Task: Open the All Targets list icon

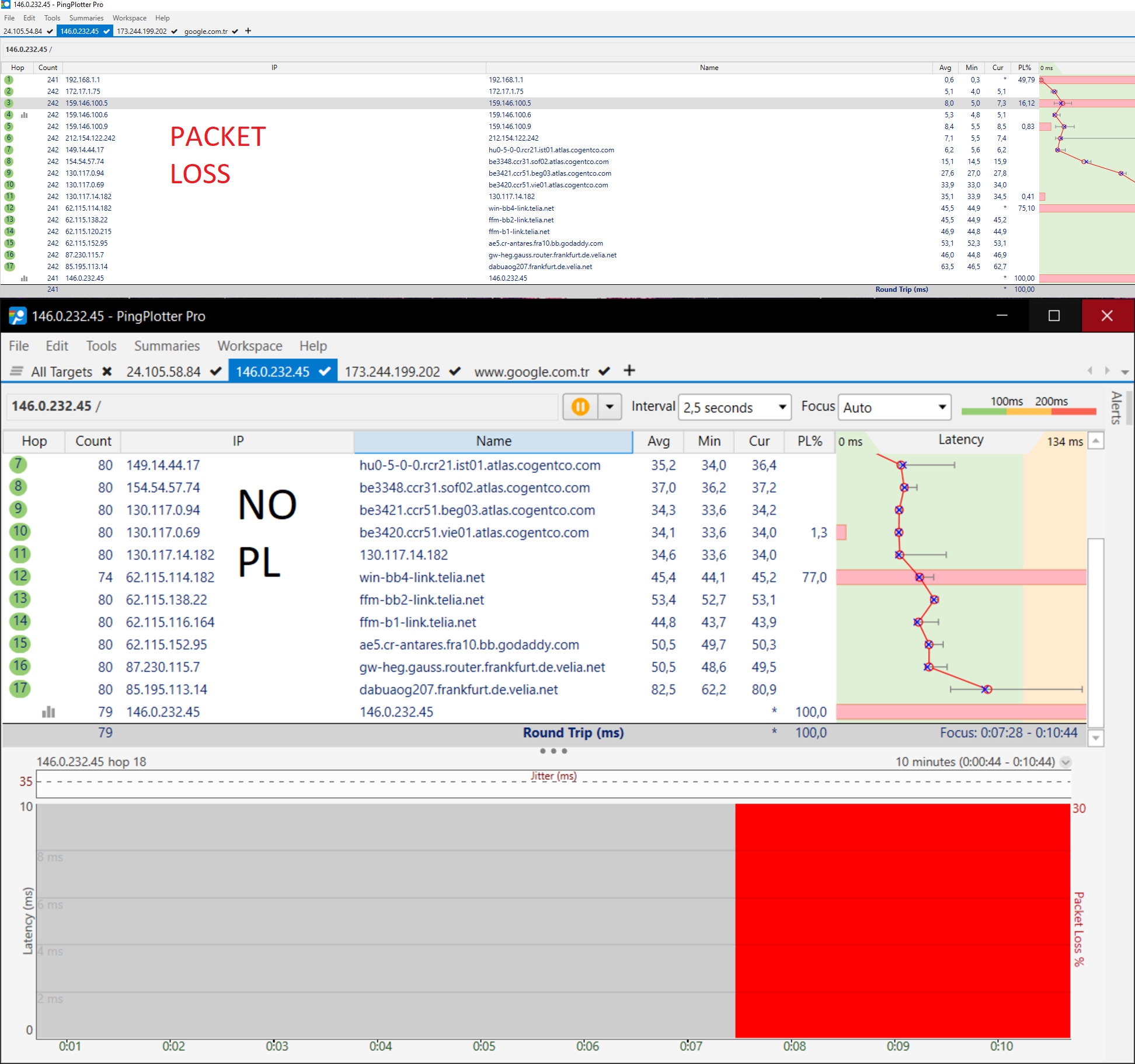Action: coord(16,371)
